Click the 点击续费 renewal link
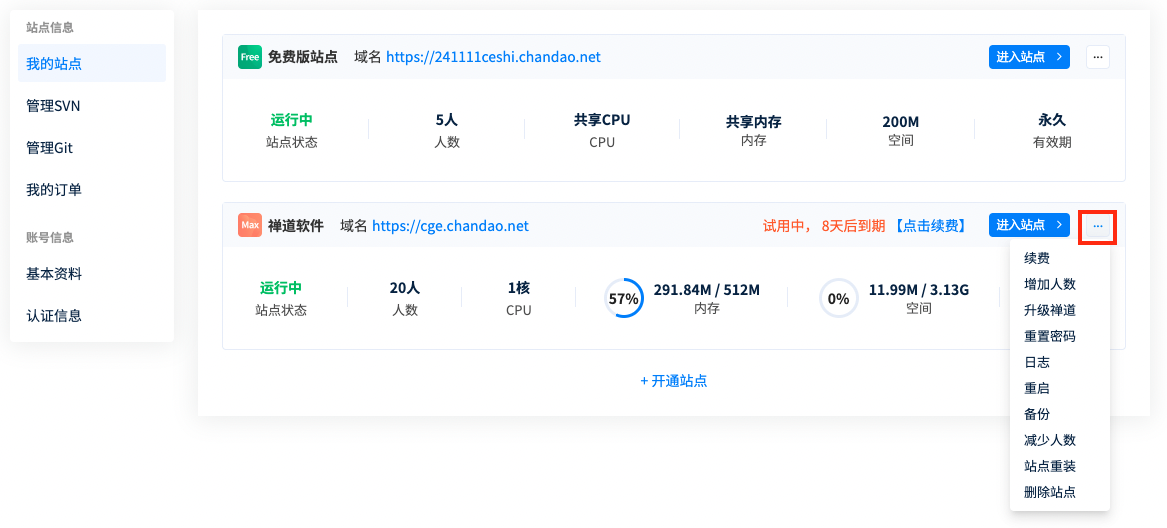 930,226
